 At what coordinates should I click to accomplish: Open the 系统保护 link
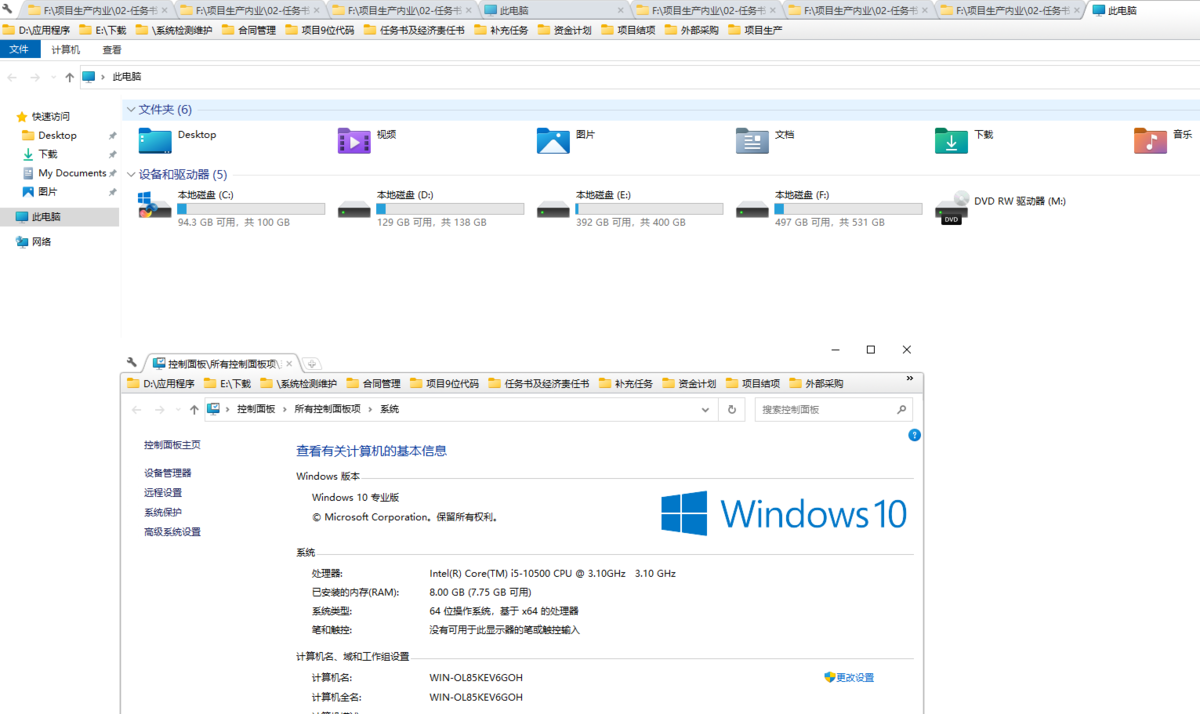pyautogui.click(x=163, y=513)
